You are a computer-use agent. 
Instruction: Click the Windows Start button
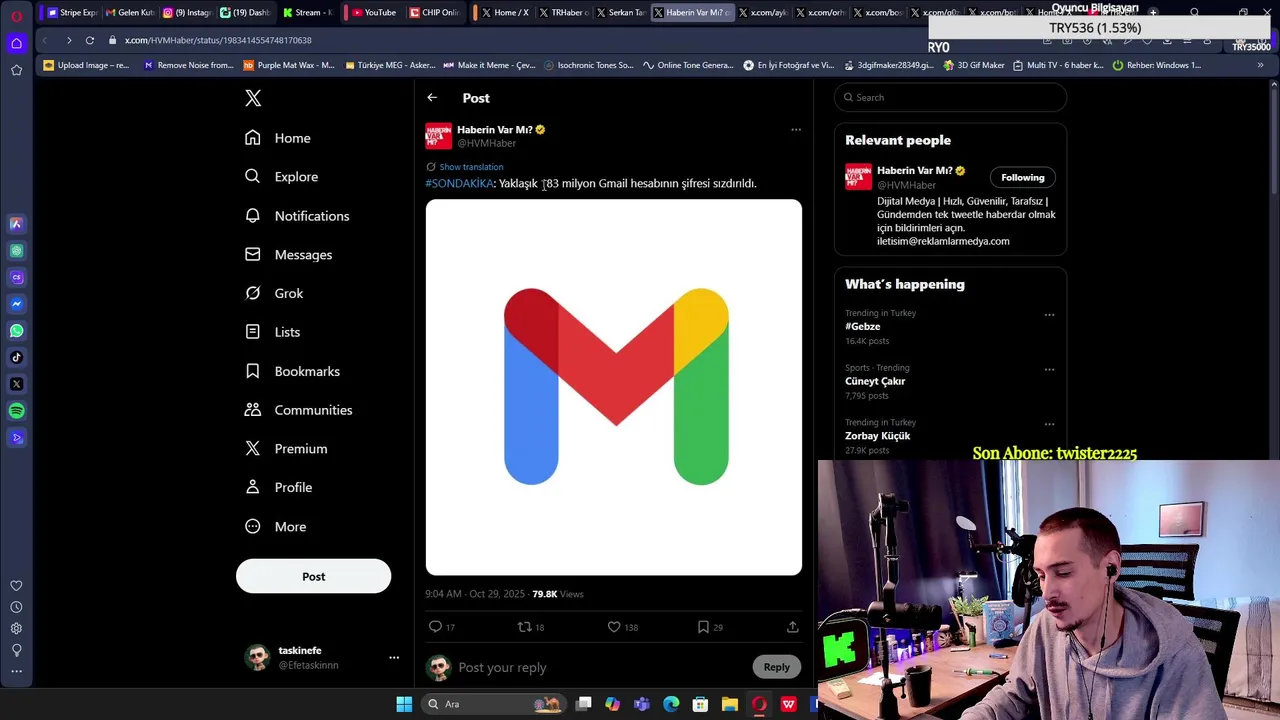(x=404, y=704)
